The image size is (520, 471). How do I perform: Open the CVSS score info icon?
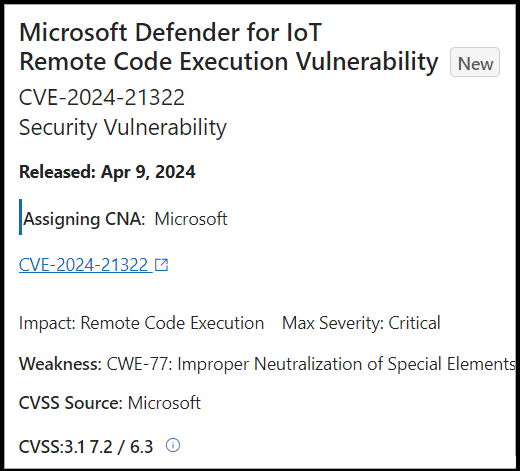click(x=173, y=445)
